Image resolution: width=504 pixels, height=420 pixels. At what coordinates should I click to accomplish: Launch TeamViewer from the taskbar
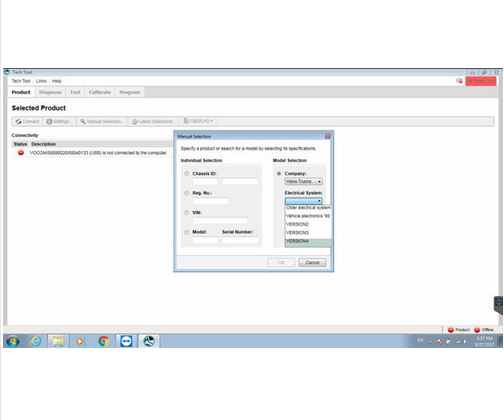pos(126,341)
